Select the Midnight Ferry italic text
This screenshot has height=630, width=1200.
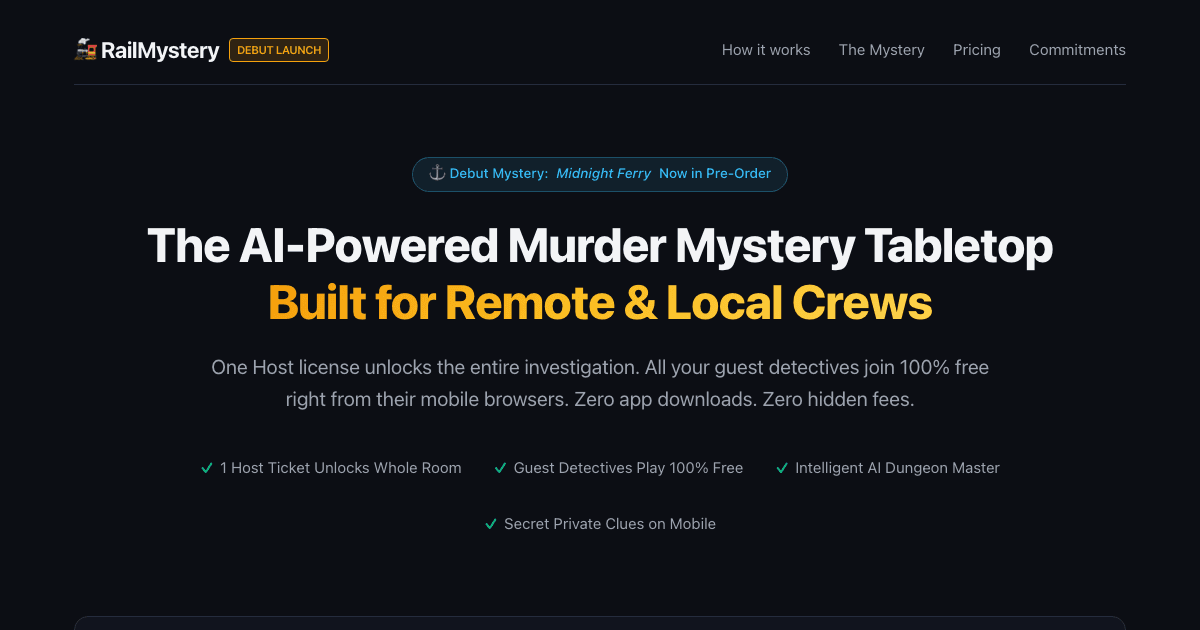tap(604, 174)
